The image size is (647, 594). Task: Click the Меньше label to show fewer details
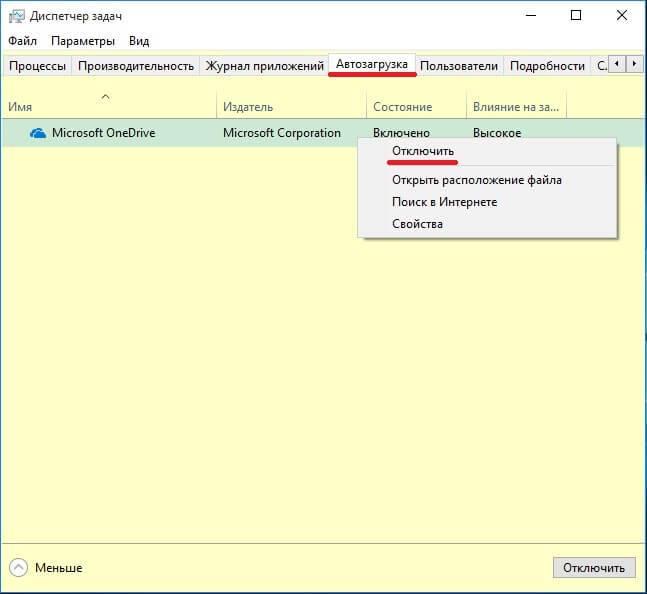coord(59,568)
